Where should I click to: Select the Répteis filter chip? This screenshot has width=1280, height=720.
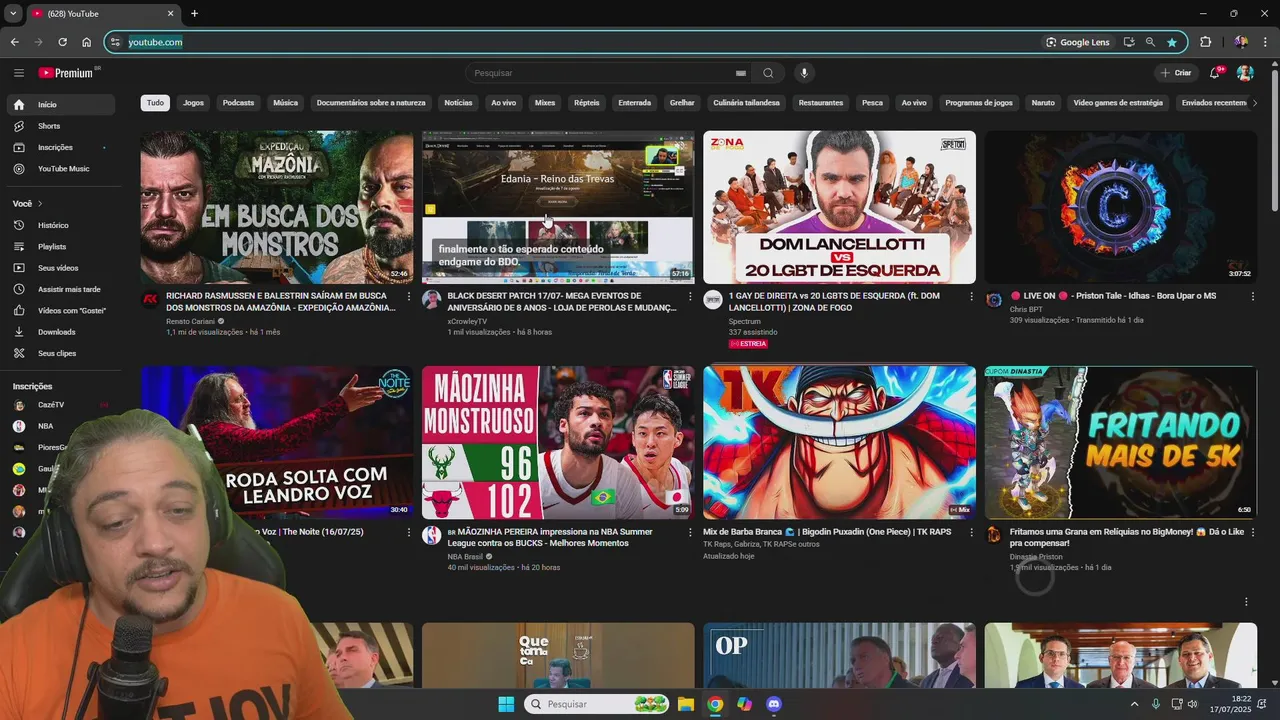(x=586, y=103)
